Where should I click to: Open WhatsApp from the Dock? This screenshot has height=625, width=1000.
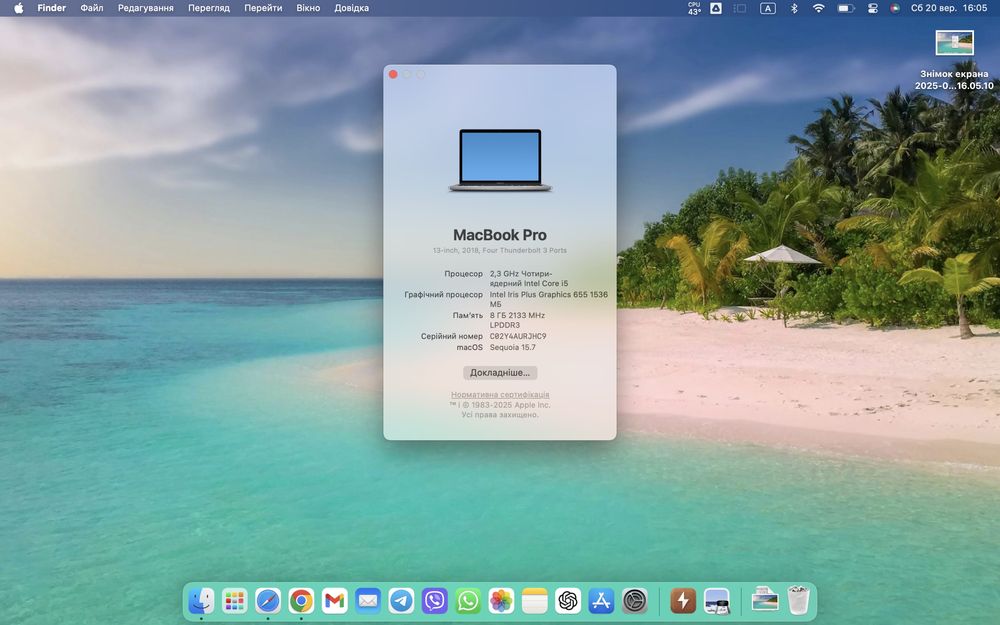(x=468, y=601)
